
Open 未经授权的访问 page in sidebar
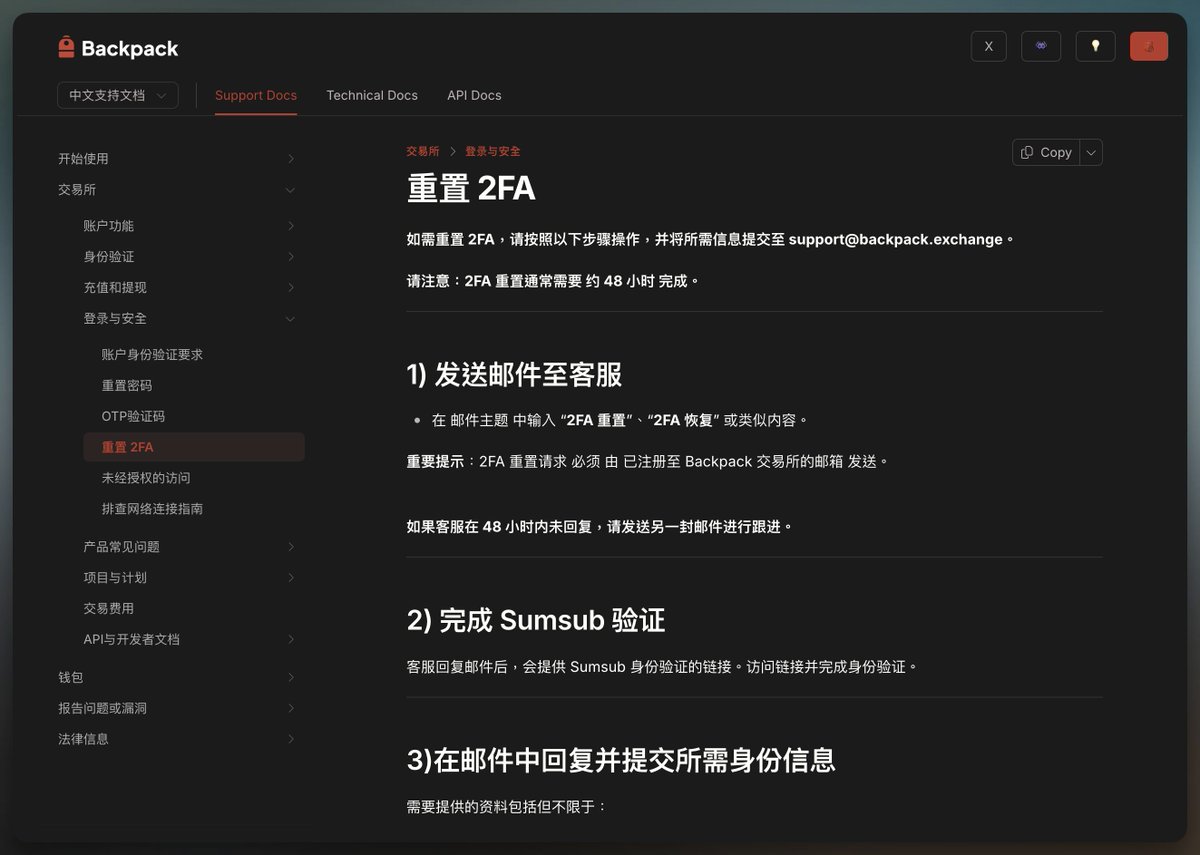point(146,478)
